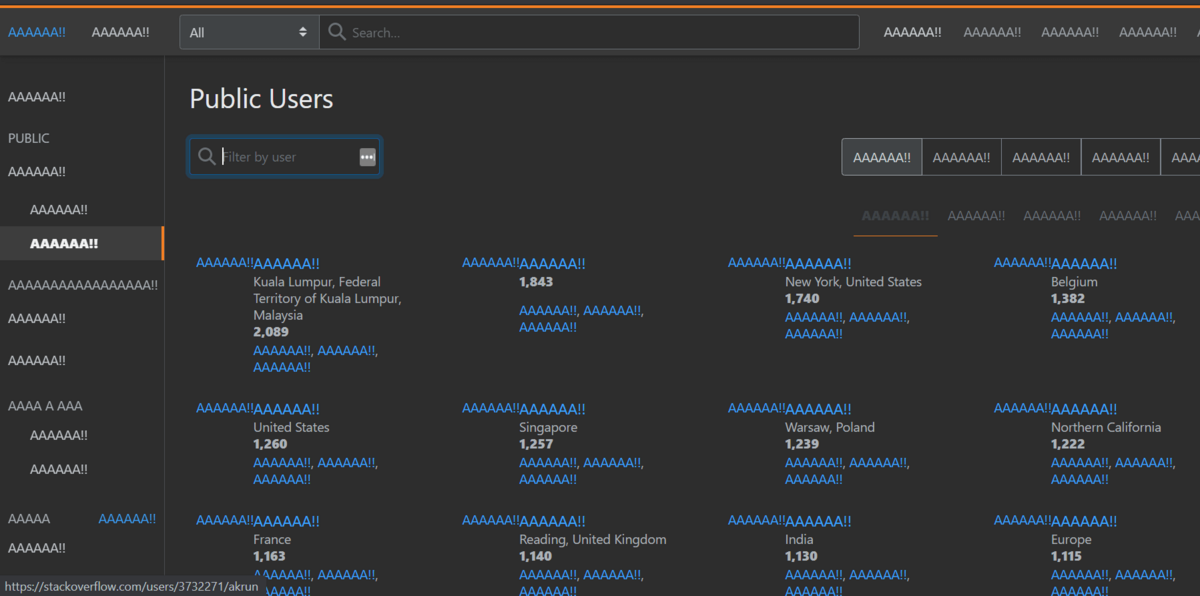
Task: Click the avatar of the Reading, United Kingdom user
Action: coord(490,520)
